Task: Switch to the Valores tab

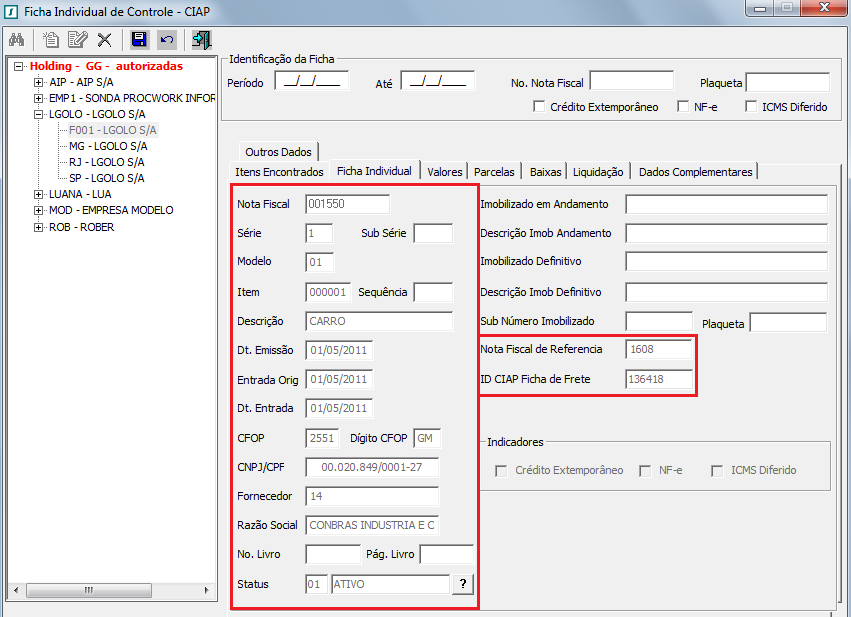Action: [x=444, y=172]
